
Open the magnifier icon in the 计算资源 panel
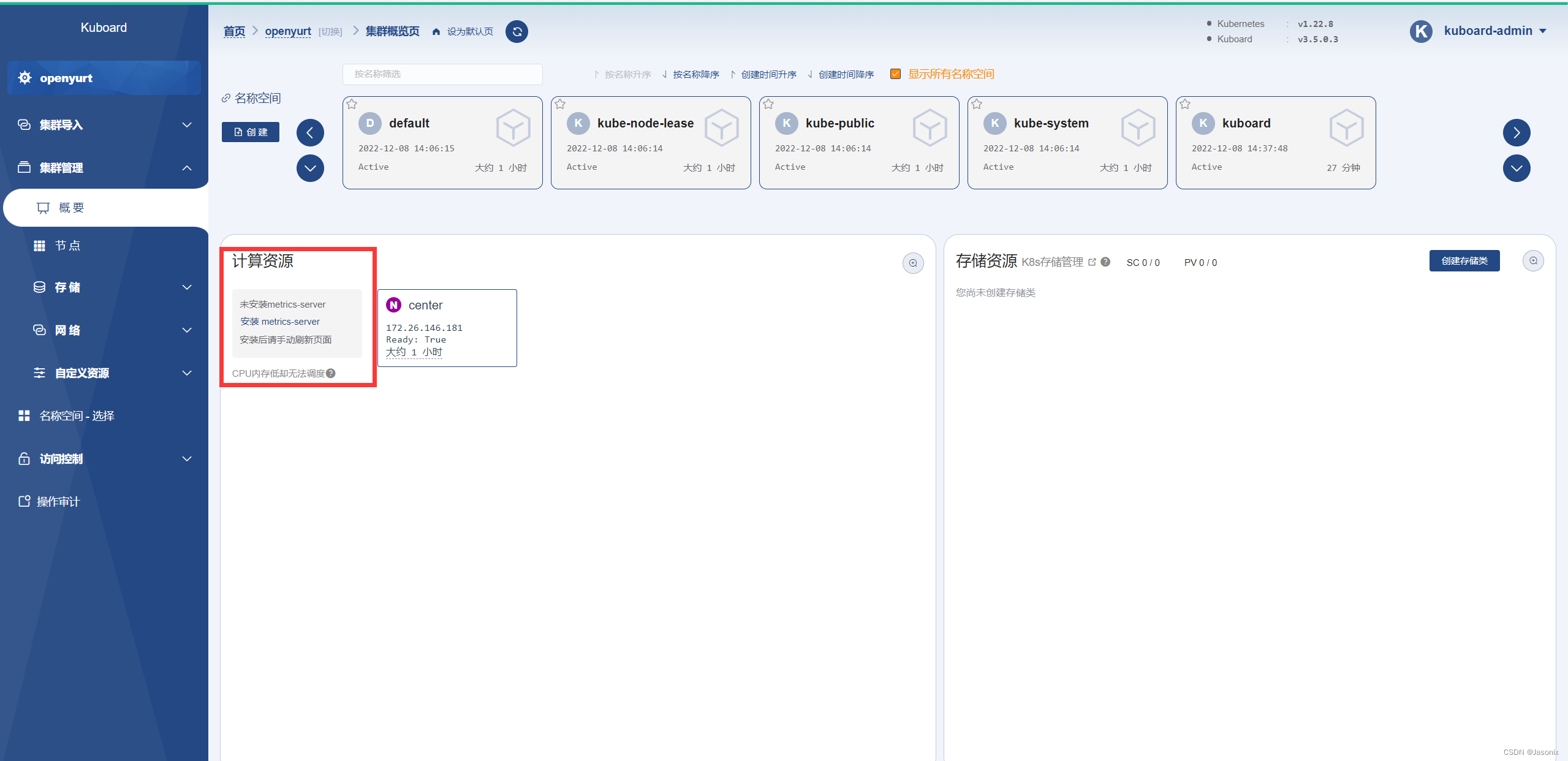pyautogui.click(x=912, y=262)
